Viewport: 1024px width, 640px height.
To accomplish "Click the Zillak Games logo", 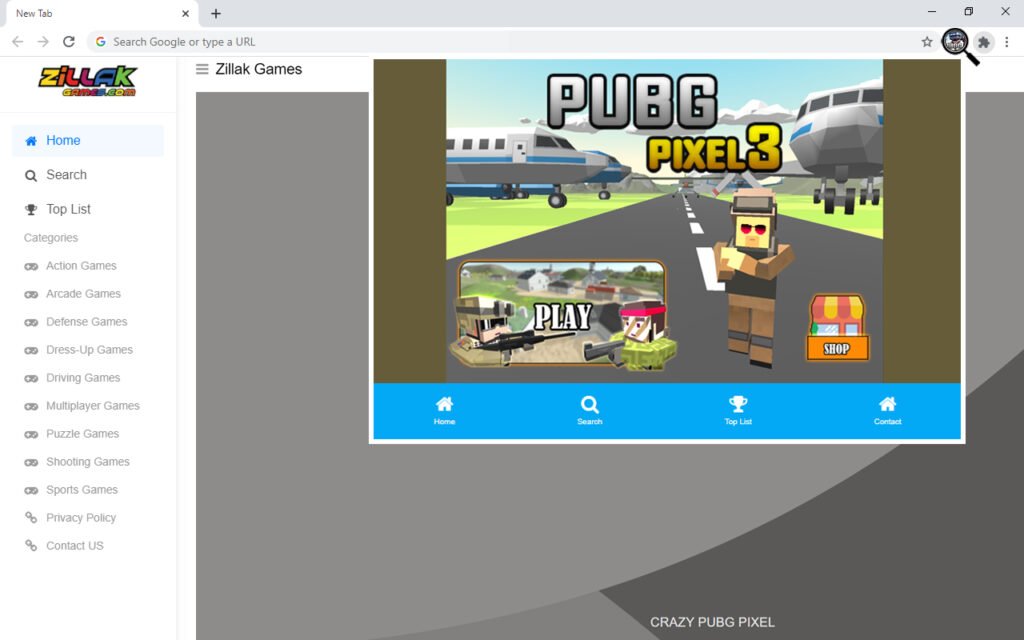I will (88, 81).
